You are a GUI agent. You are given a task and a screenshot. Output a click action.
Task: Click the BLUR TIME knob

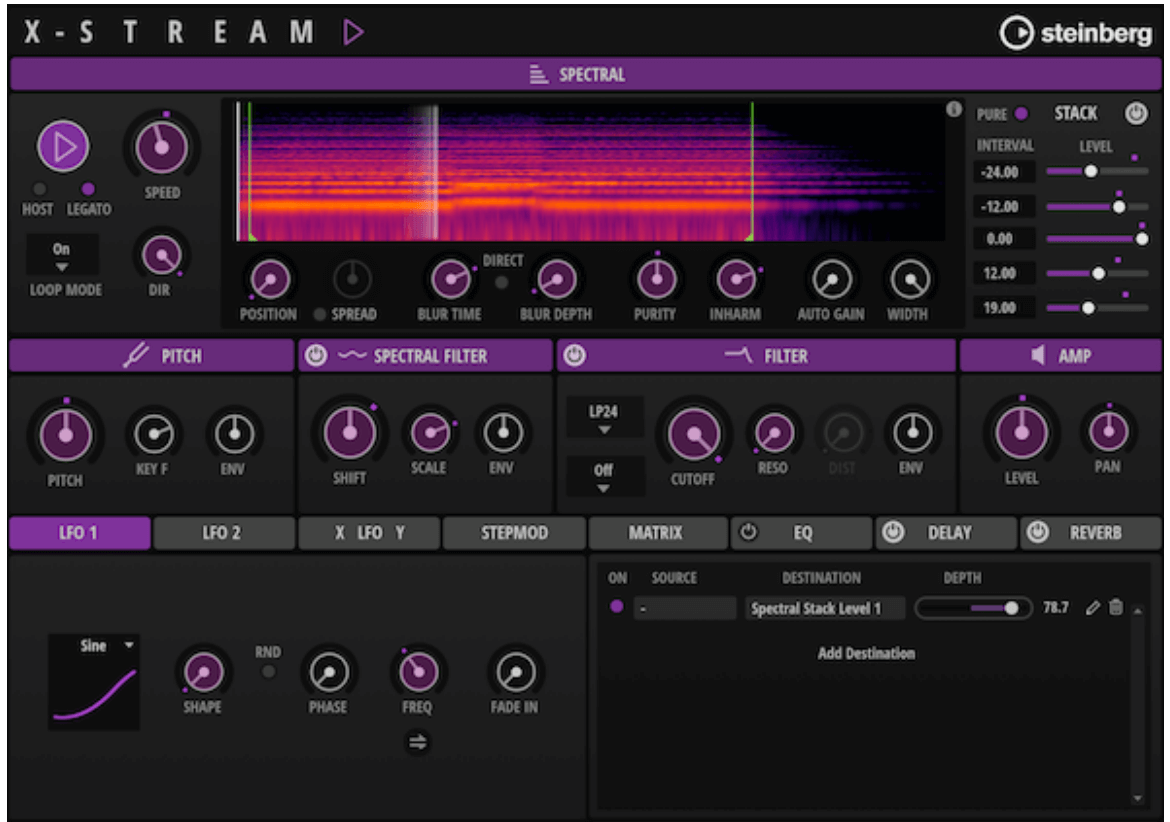click(x=450, y=280)
